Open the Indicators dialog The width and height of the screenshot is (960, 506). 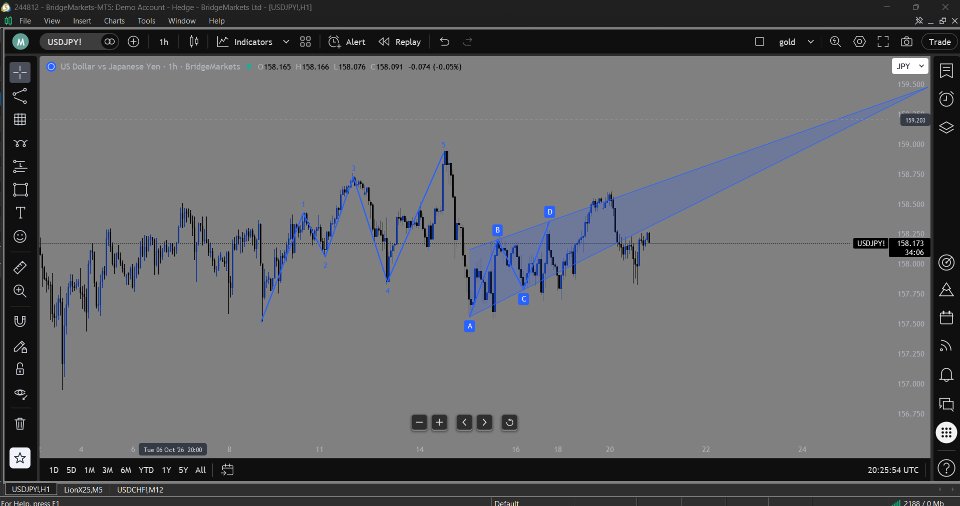click(245, 42)
